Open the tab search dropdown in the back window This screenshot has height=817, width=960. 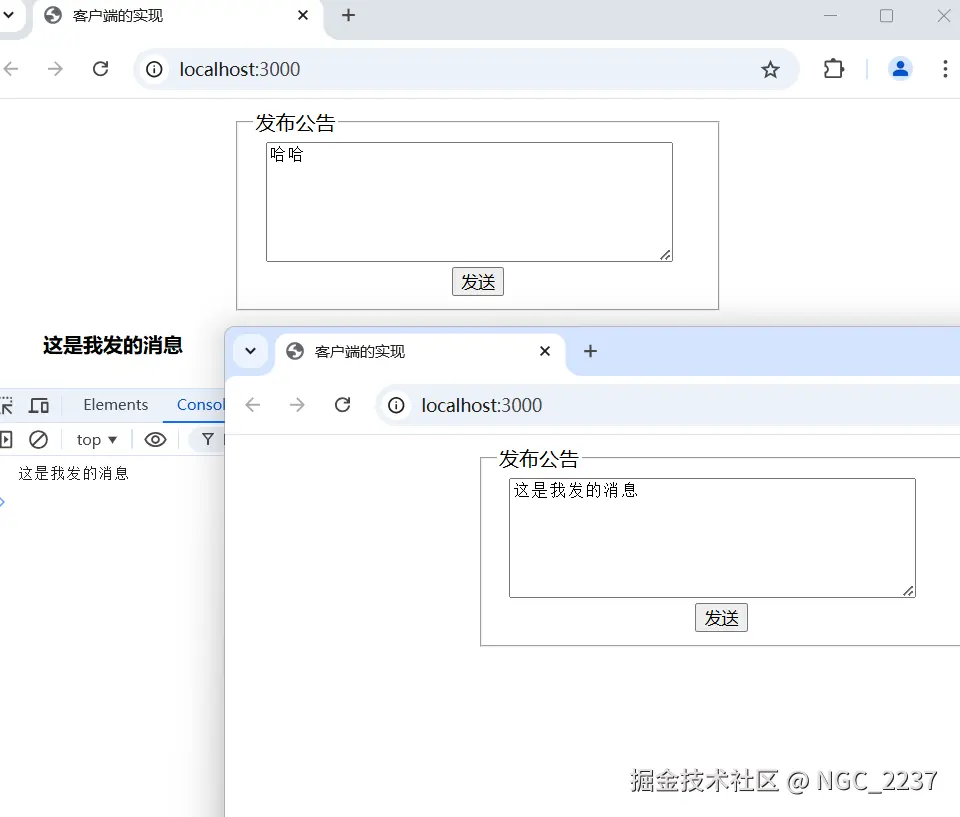[x=9, y=15]
